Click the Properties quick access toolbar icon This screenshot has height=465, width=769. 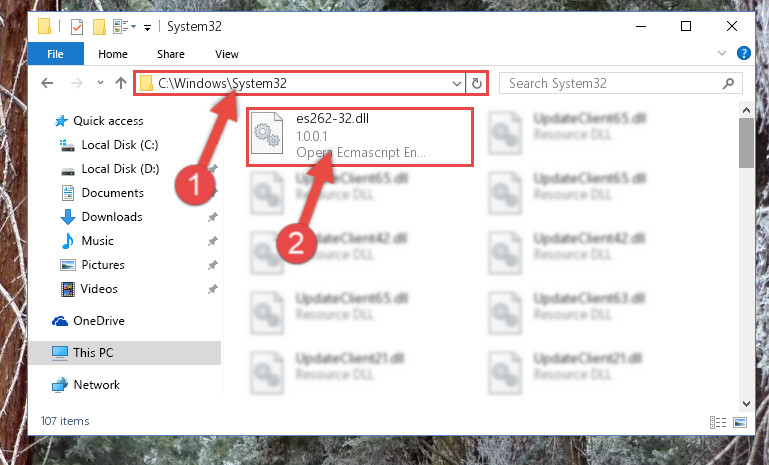(77, 26)
